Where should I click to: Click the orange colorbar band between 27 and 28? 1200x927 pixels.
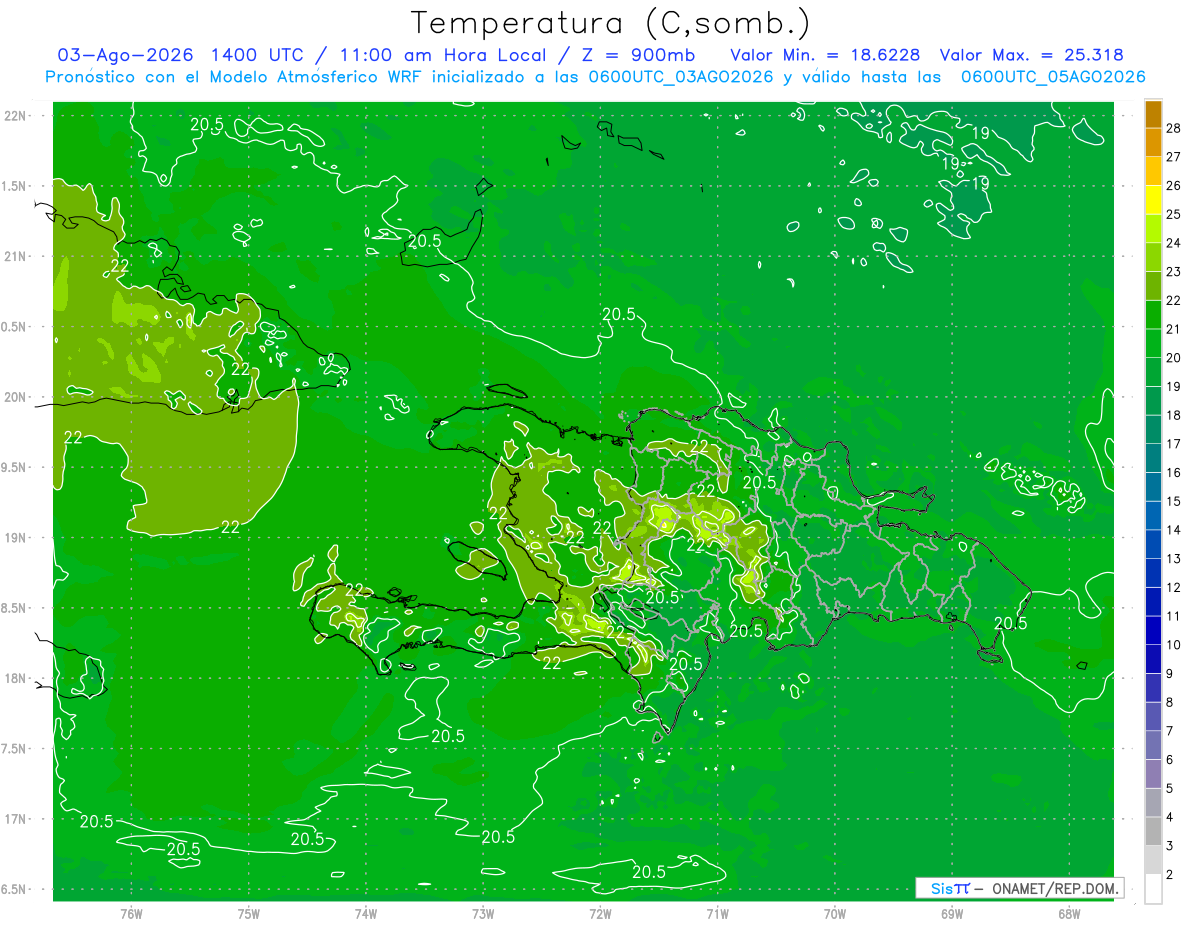(1153, 142)
